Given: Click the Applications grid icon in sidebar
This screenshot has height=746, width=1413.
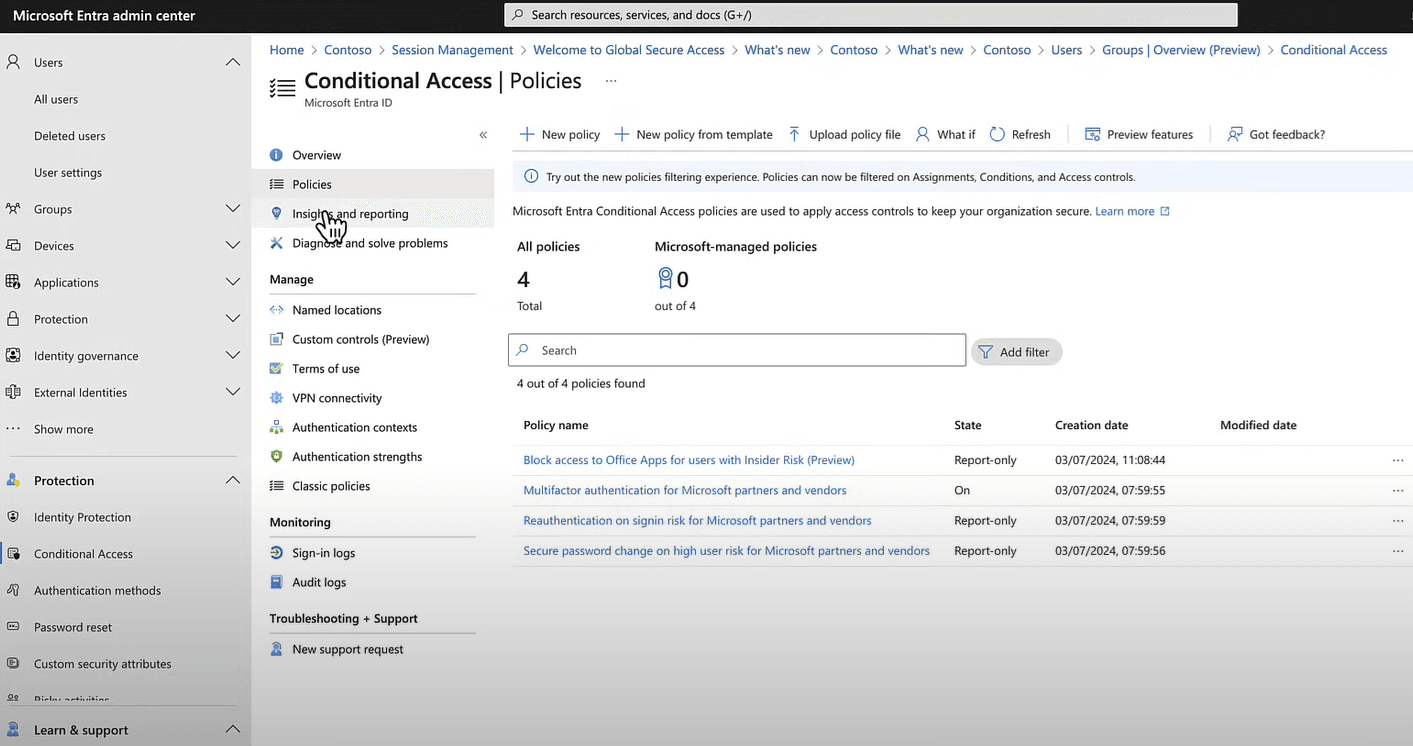Looking at the screenshot, I should pos(13,282).
